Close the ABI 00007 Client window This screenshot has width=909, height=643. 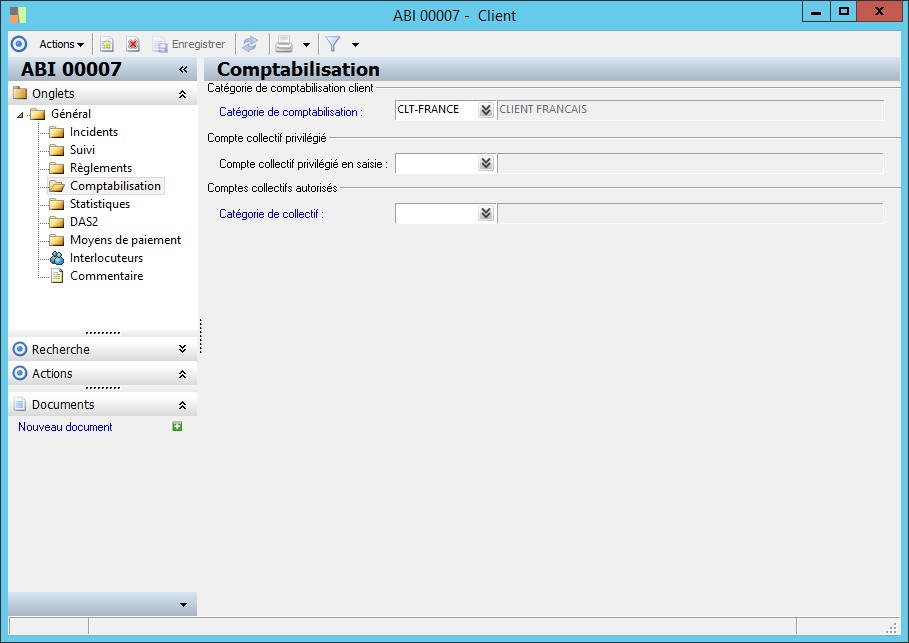pos(879,11)
